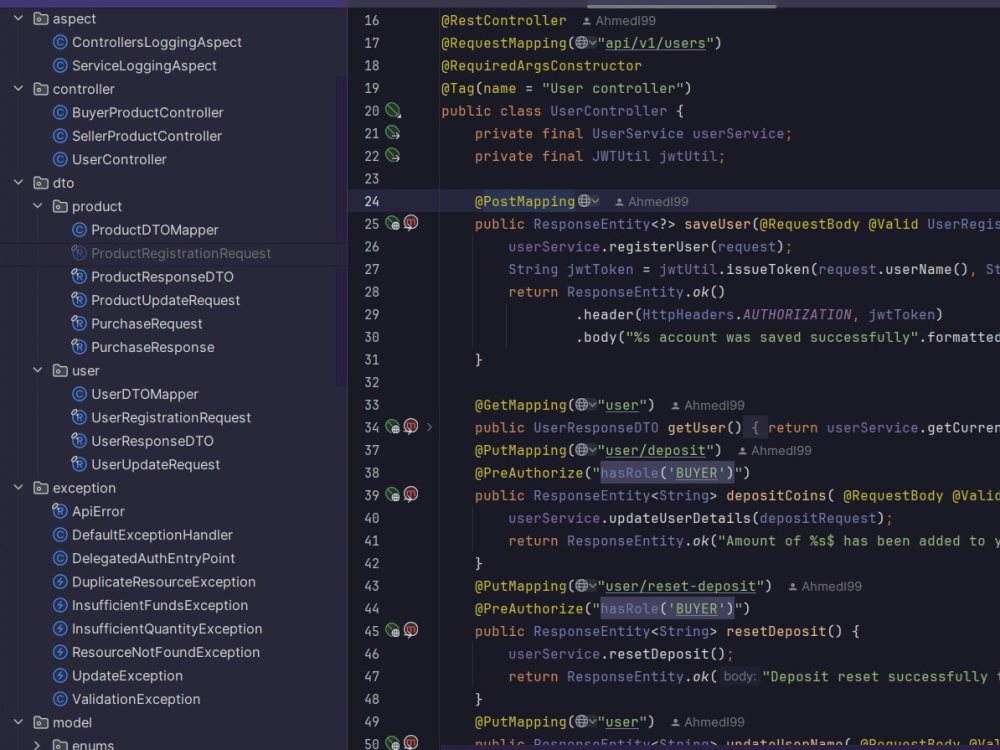Viewport: 1000px width, 750px height.
Task: Collapse the controller folder
Action: tap(18, 89)
